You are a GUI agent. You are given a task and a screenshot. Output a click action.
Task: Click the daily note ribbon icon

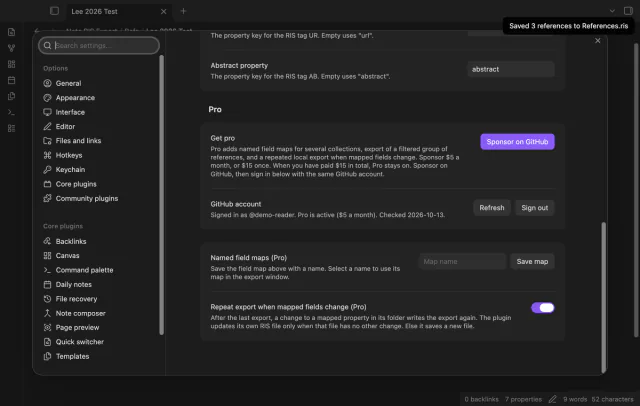[11, 80]
